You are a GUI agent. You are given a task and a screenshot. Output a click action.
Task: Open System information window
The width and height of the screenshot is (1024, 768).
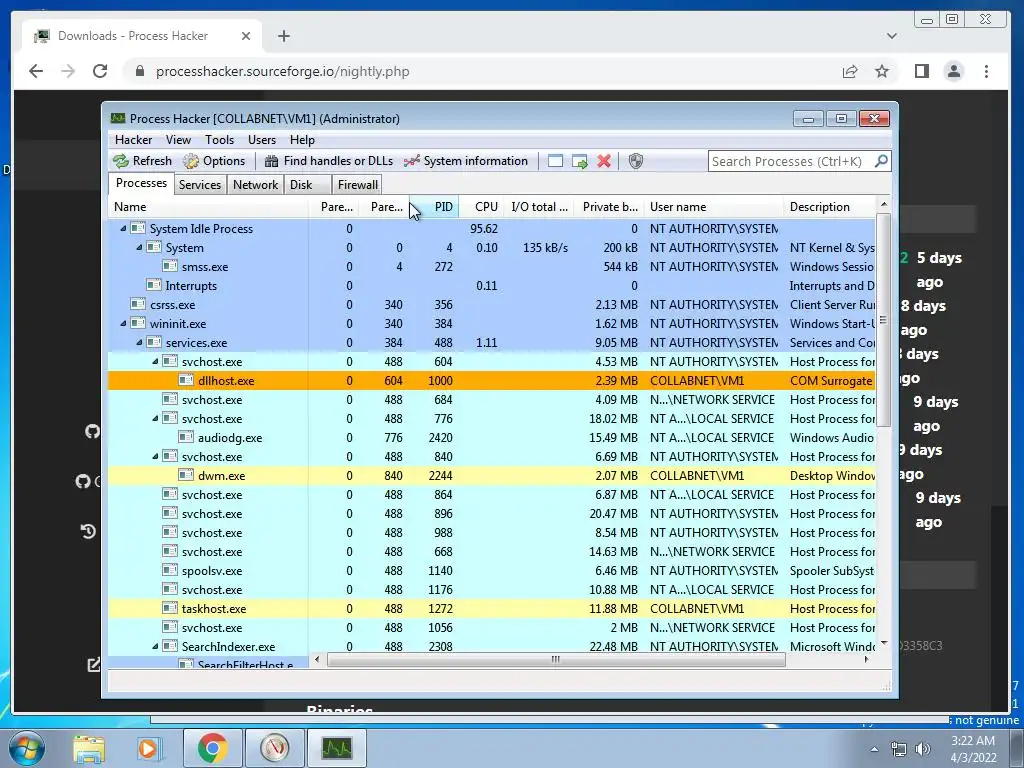(x=466, y=161)
